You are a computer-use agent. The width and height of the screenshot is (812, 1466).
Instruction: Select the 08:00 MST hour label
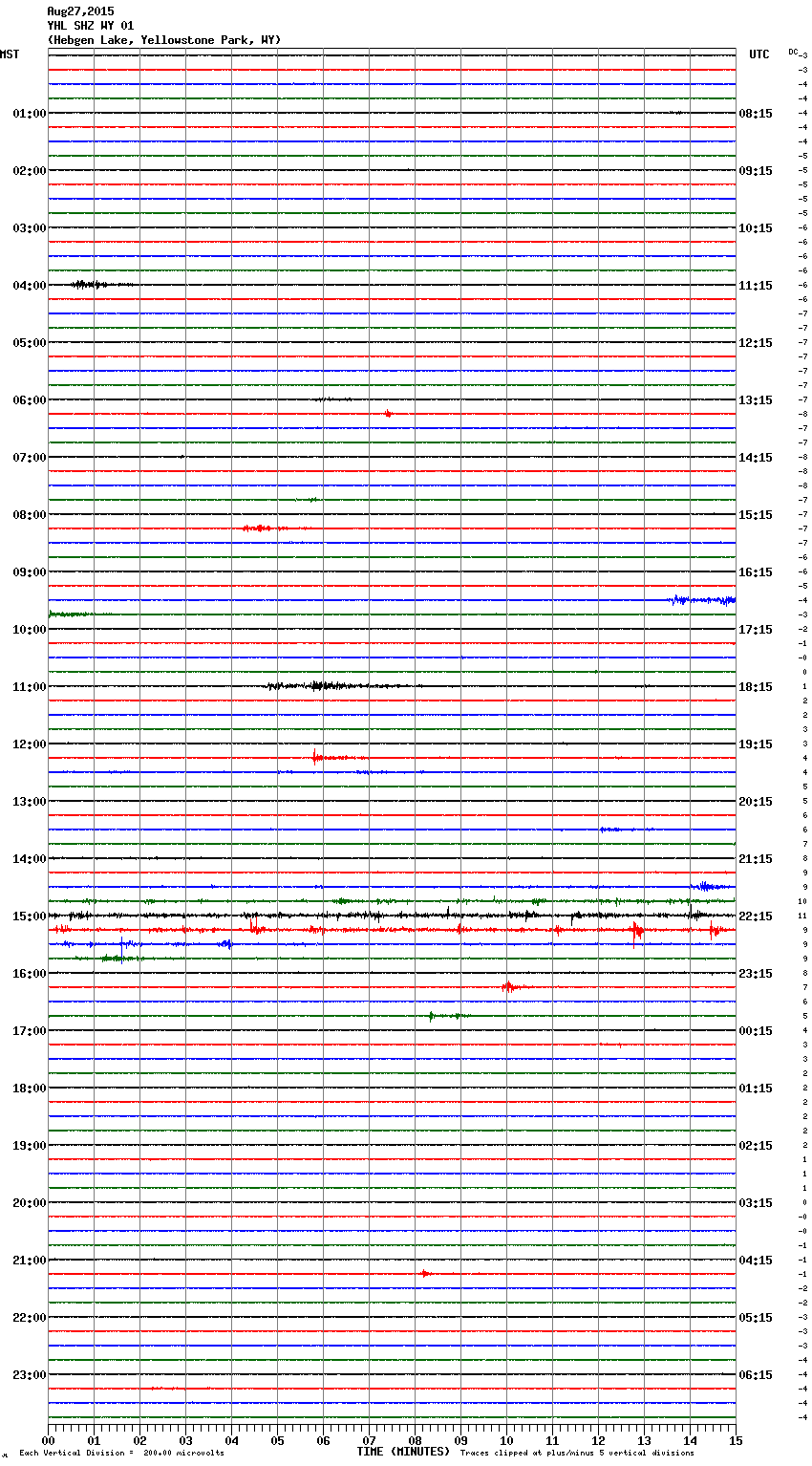[x=29, y=515]
